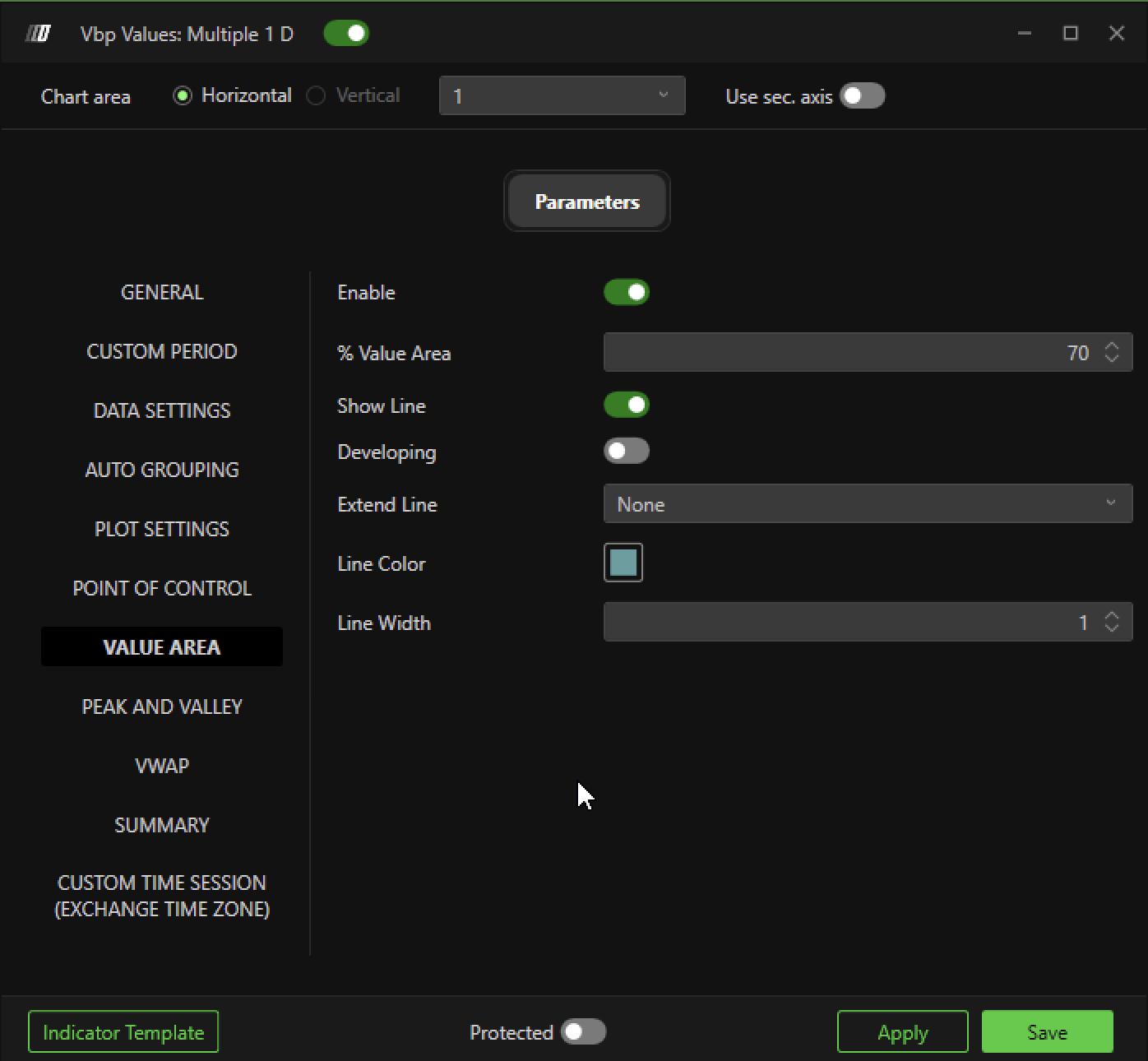Open the Indicator Template button

[x=123, y=1032]
